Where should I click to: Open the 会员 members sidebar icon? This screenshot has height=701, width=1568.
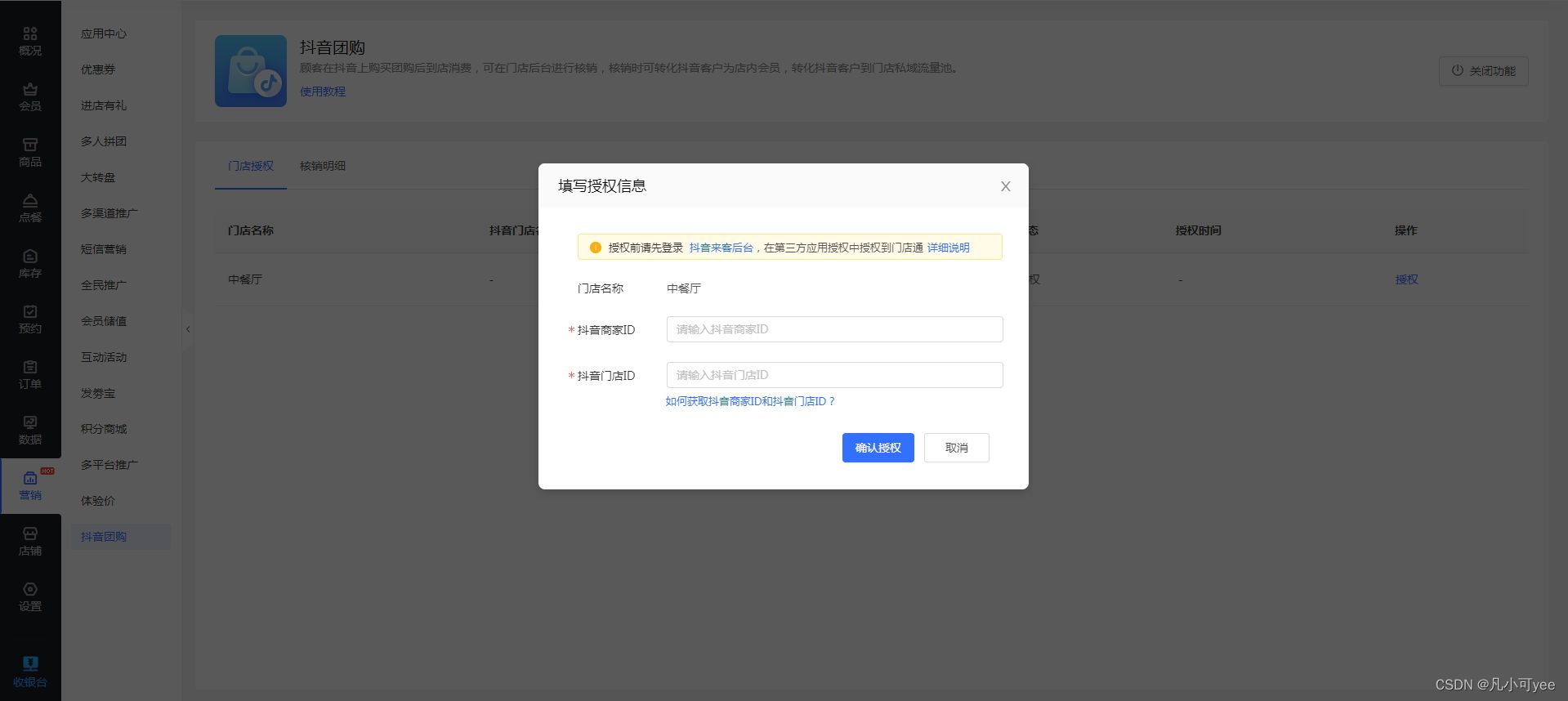pos(30,96)
